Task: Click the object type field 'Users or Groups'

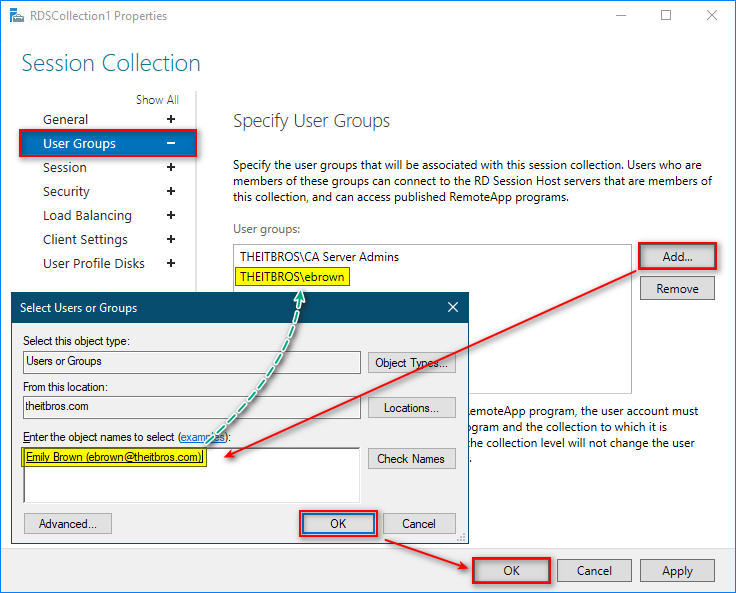Action: coord(192,362)
